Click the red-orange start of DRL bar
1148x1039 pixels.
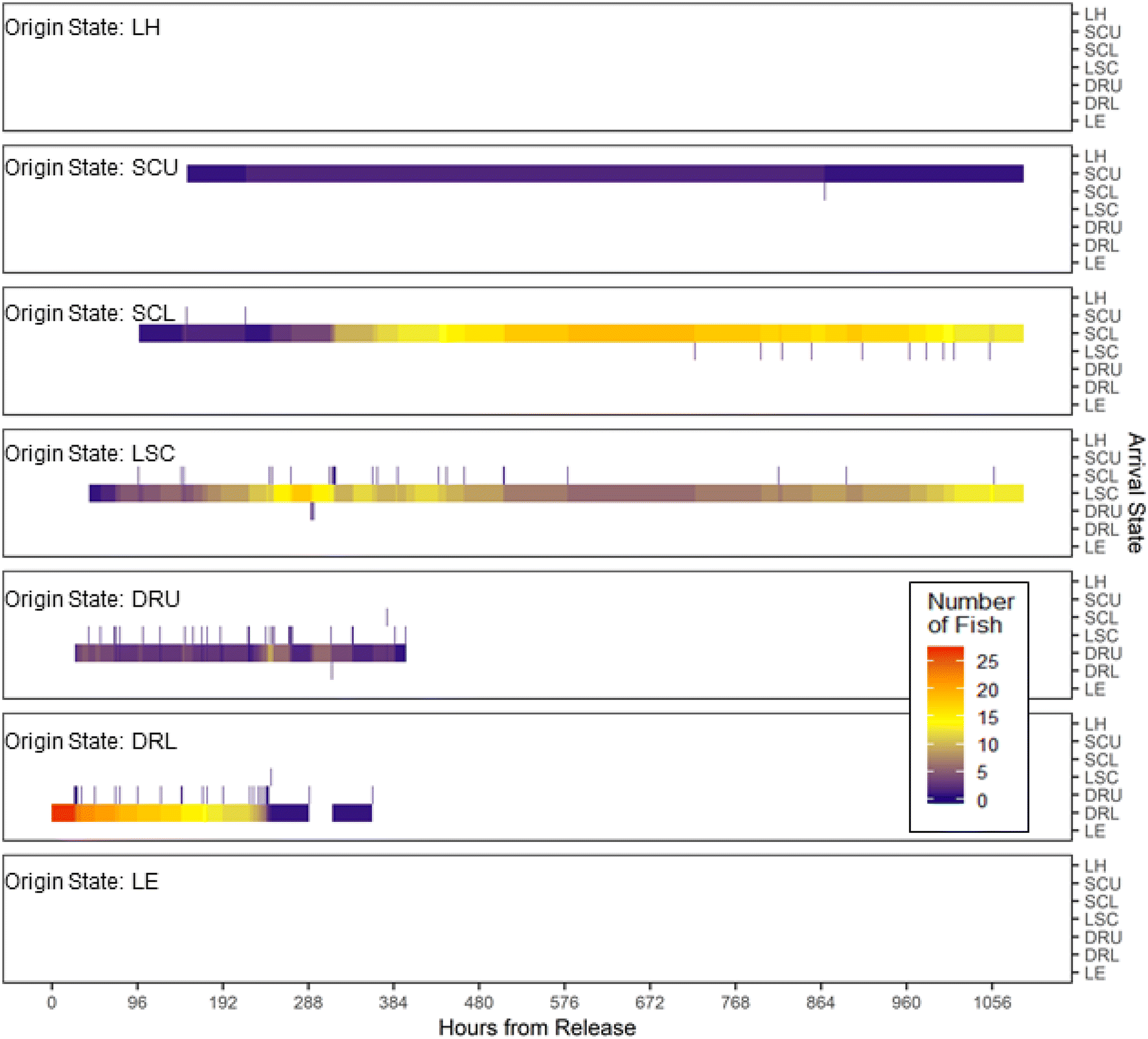point(63,813)
